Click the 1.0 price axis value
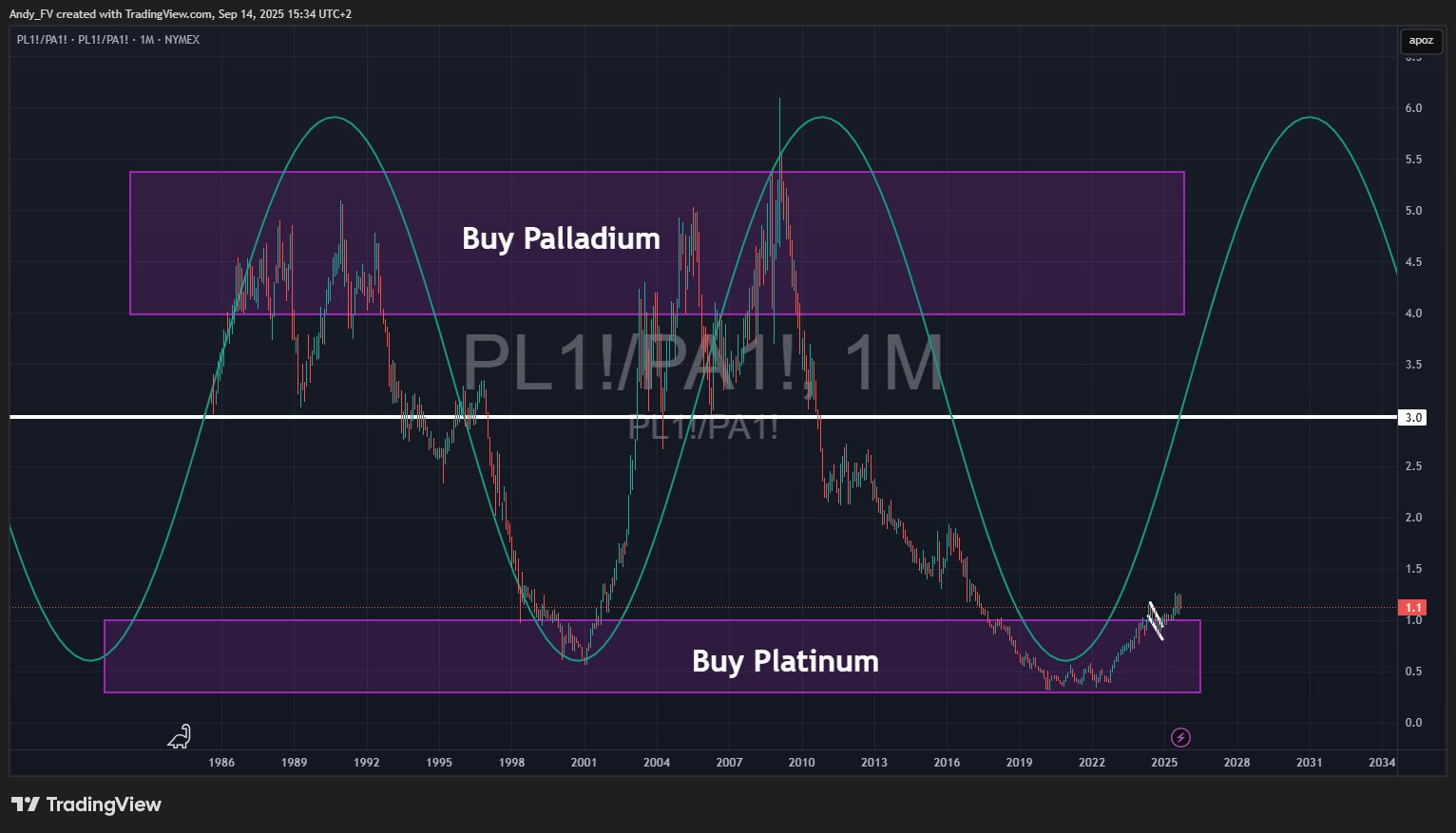The image size is (1456, 833). [x=1413, y=620]
